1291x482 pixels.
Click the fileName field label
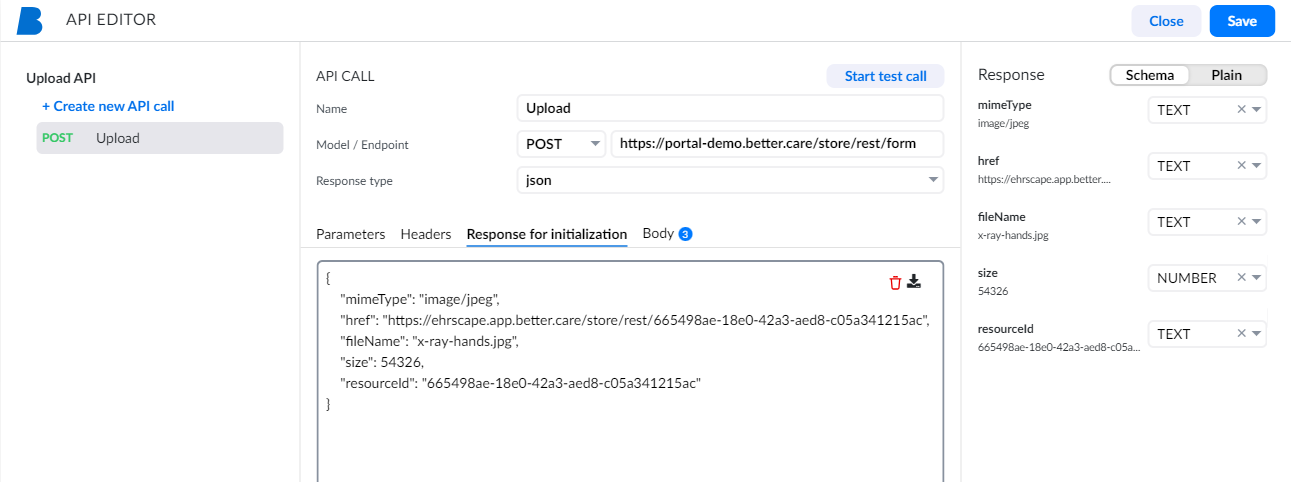click(1001, 216)
